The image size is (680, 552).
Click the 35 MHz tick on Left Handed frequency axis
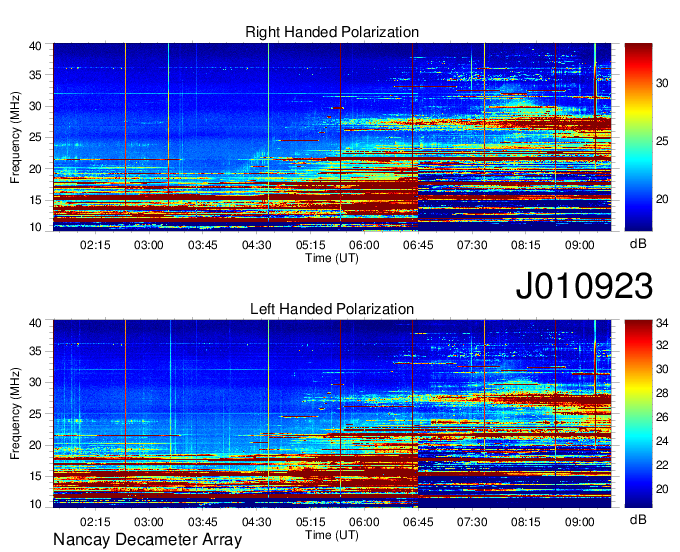(x=35, y=351)
